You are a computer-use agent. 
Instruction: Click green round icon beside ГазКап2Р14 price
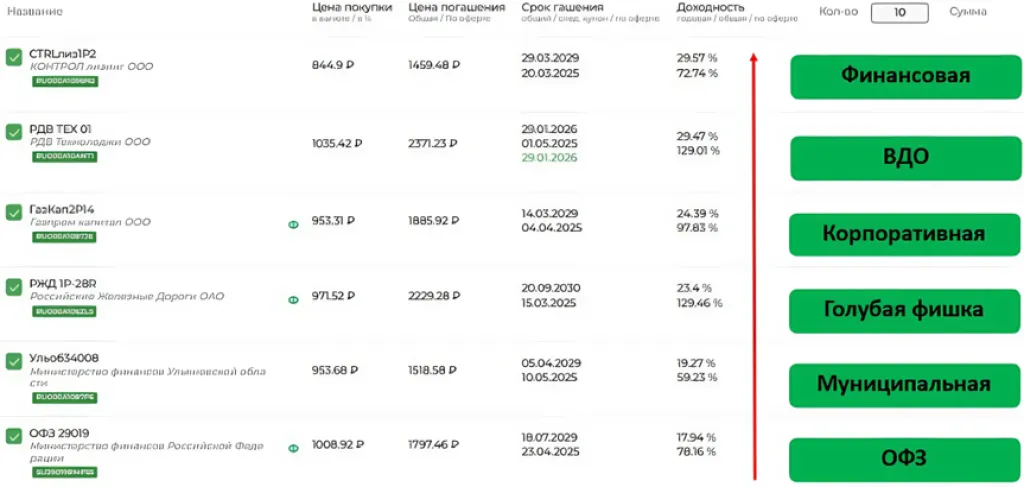[x=294, y=224]
